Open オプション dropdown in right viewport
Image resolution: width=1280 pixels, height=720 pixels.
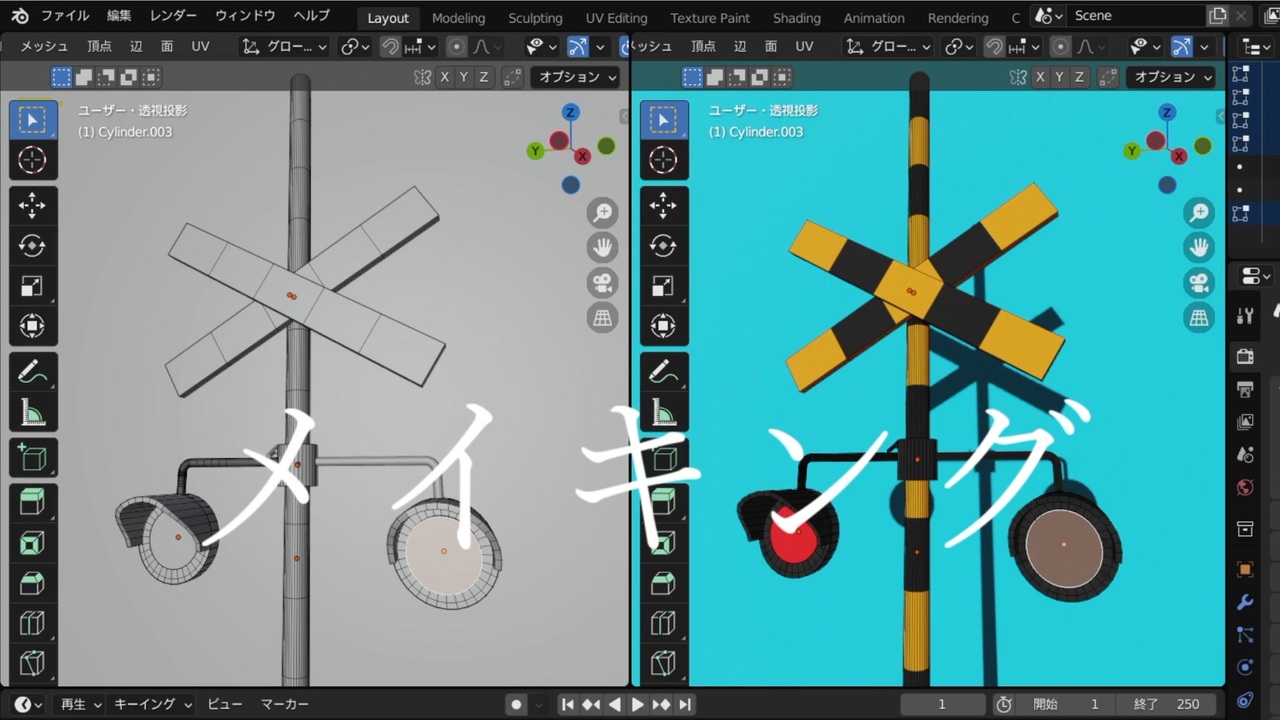coord(1171,77)
